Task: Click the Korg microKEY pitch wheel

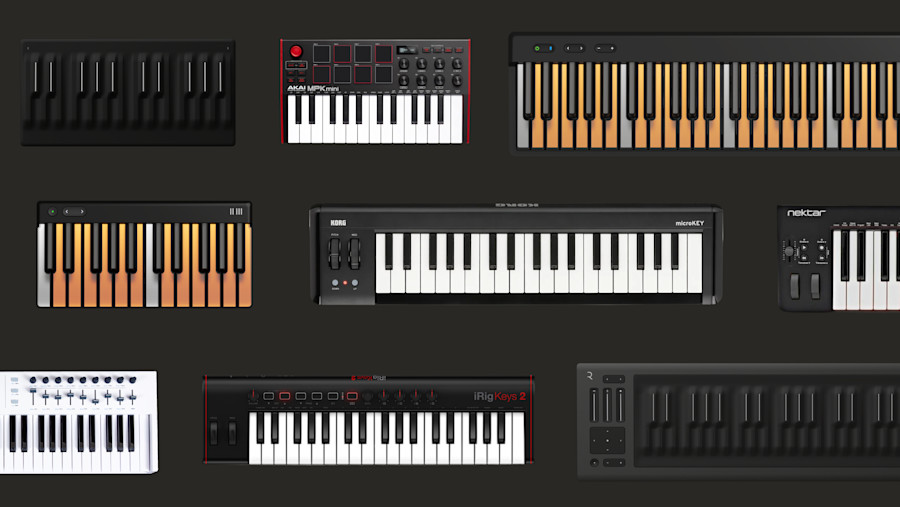Action: (x=335, y=253)
